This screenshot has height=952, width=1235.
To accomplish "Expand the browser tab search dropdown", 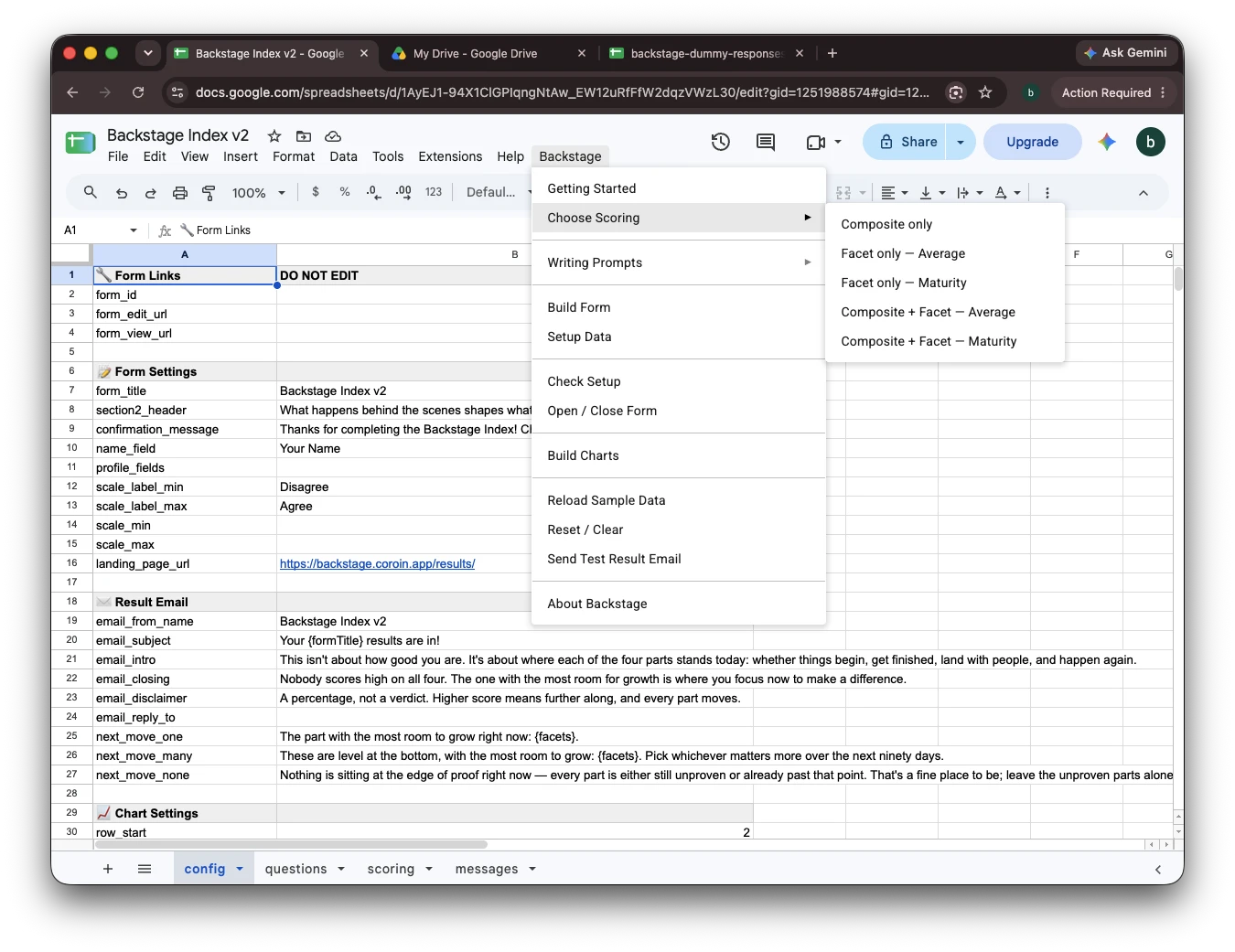I will click(x=148, y=53).
